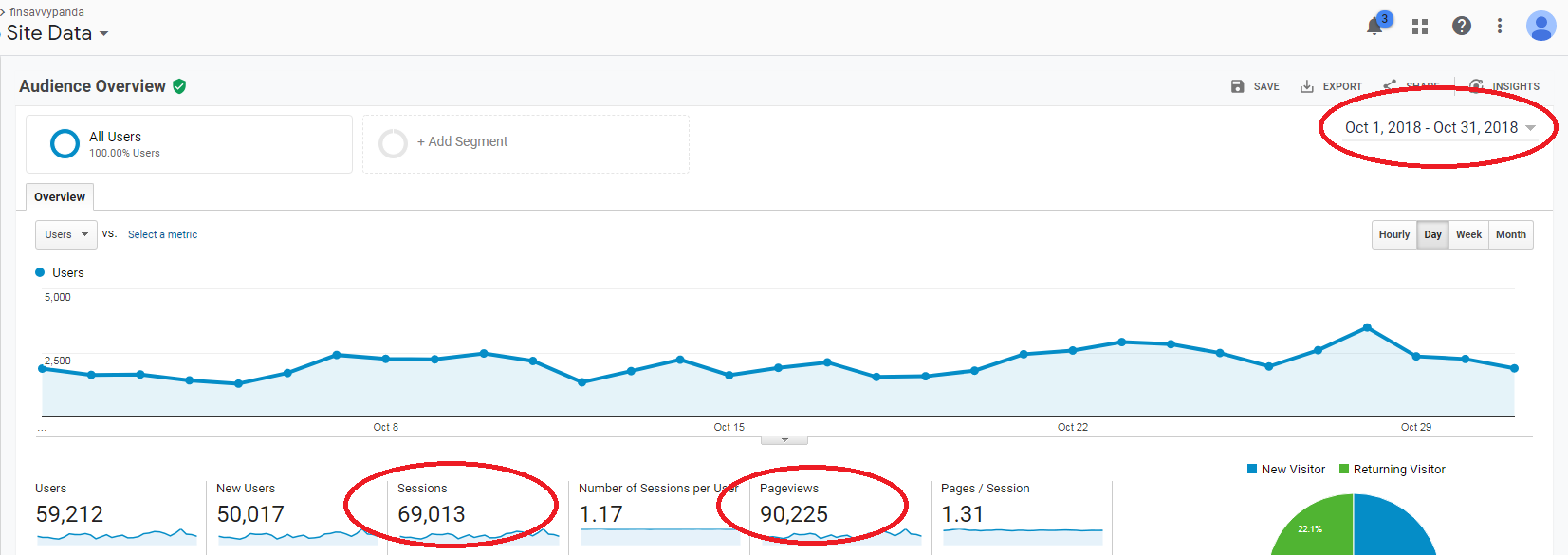Click the Oct 22 axis label
The width and height of the screenshot is (1568, 555).
pos(1073,427)
